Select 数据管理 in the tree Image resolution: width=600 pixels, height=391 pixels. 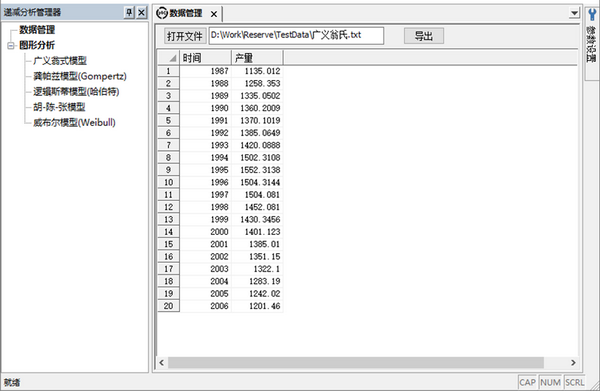(37, 30)
